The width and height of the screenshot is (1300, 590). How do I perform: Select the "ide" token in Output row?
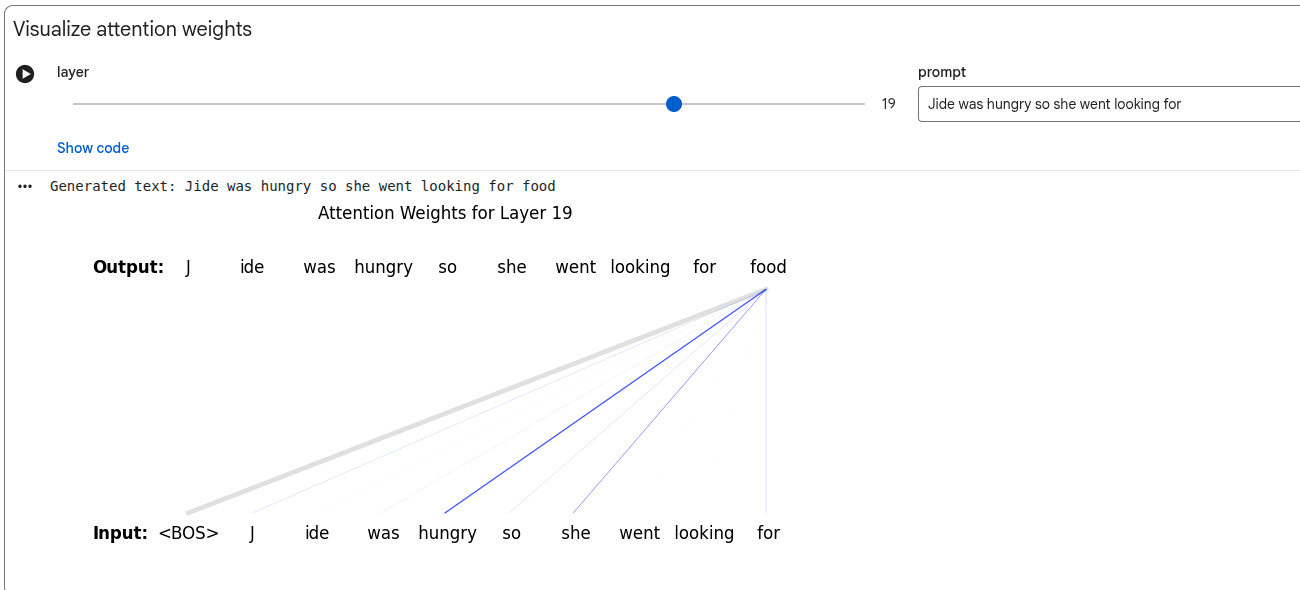coord(252,267)
